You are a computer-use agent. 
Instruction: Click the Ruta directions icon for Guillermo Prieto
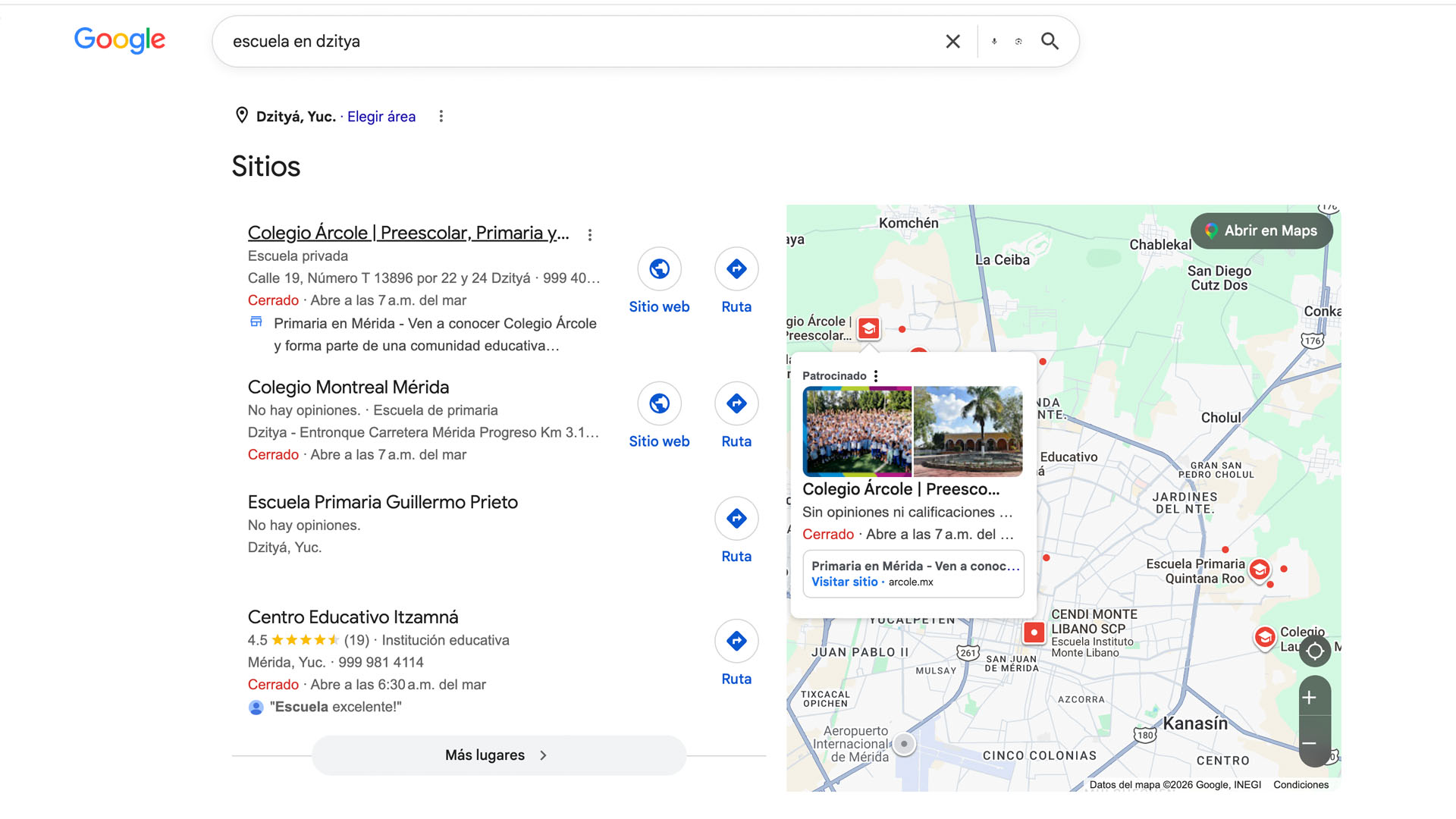tap(736, 519)
